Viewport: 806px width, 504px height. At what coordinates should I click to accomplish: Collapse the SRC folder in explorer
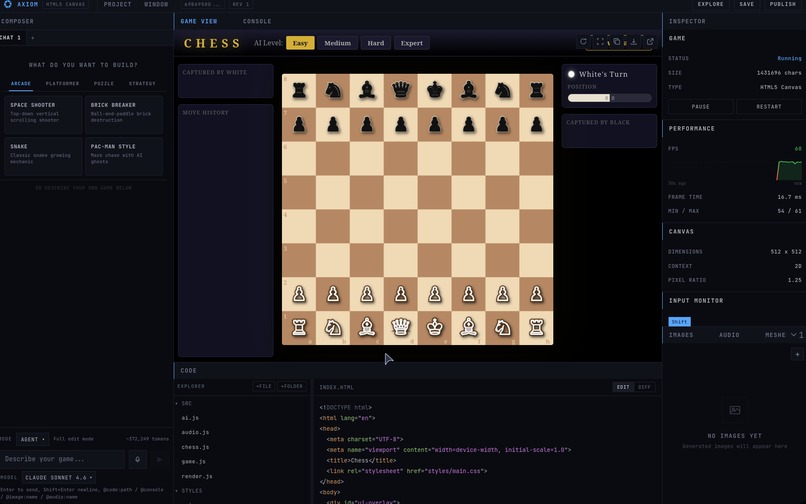pos(184,404)
